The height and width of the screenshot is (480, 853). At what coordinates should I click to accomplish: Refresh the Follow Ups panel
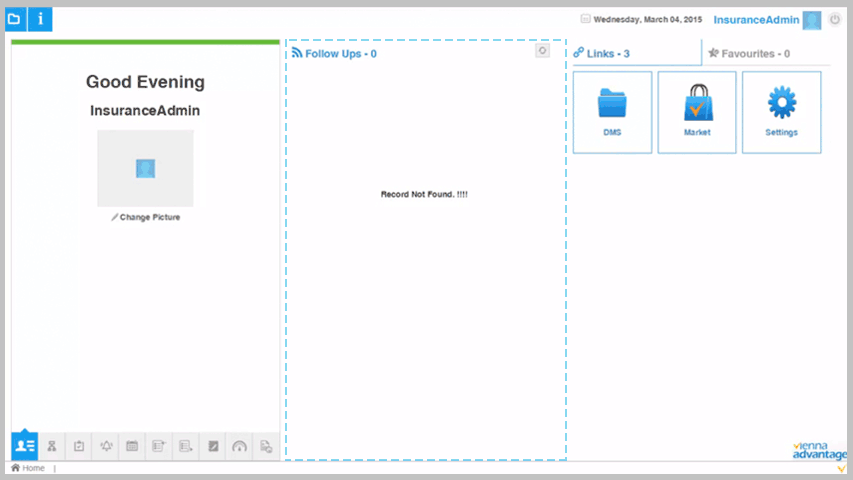pyautogui.click(x=542, y=51)
